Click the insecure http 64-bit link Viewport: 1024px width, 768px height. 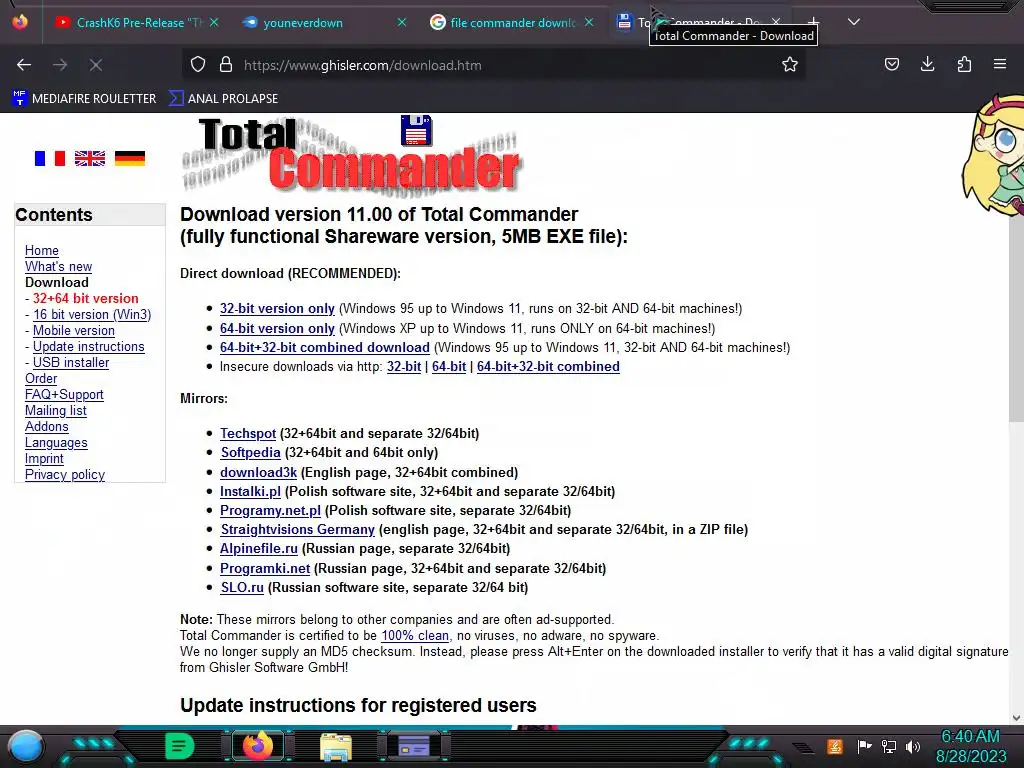point(449,366)
